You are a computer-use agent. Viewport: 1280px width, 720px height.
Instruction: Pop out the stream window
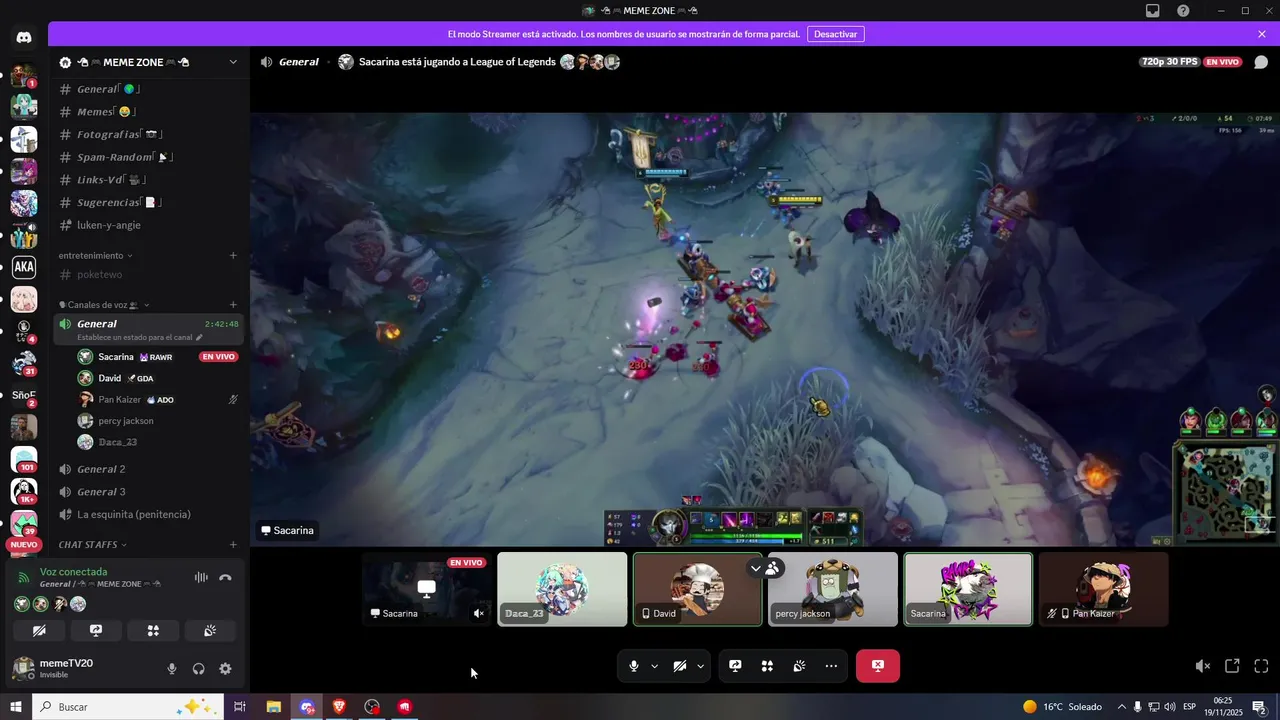[1232, 666]
